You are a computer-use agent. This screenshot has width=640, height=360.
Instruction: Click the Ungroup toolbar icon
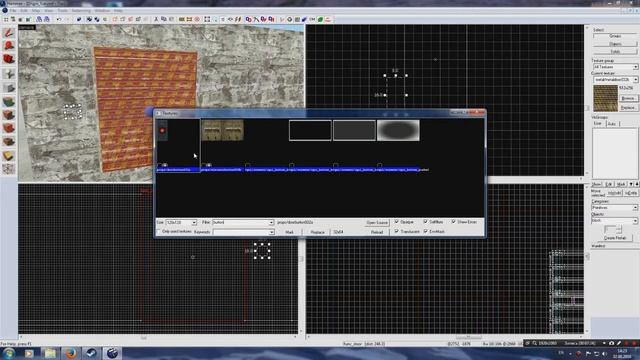(x=97, y=19)
